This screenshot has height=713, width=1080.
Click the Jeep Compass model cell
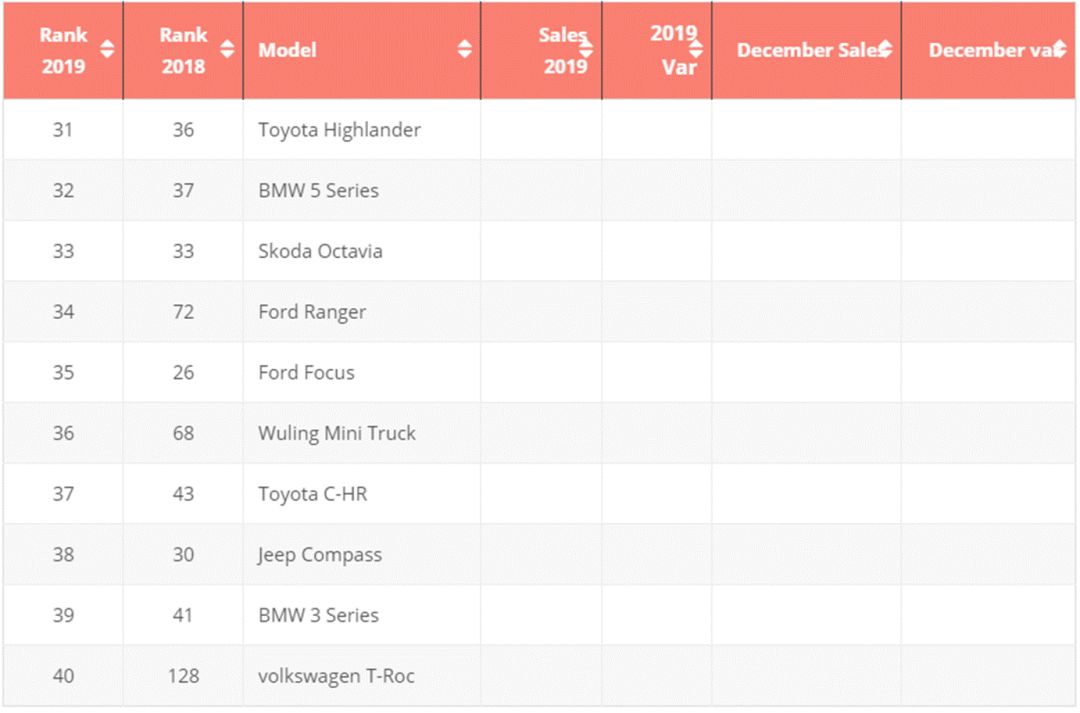[x=320, y=555]
